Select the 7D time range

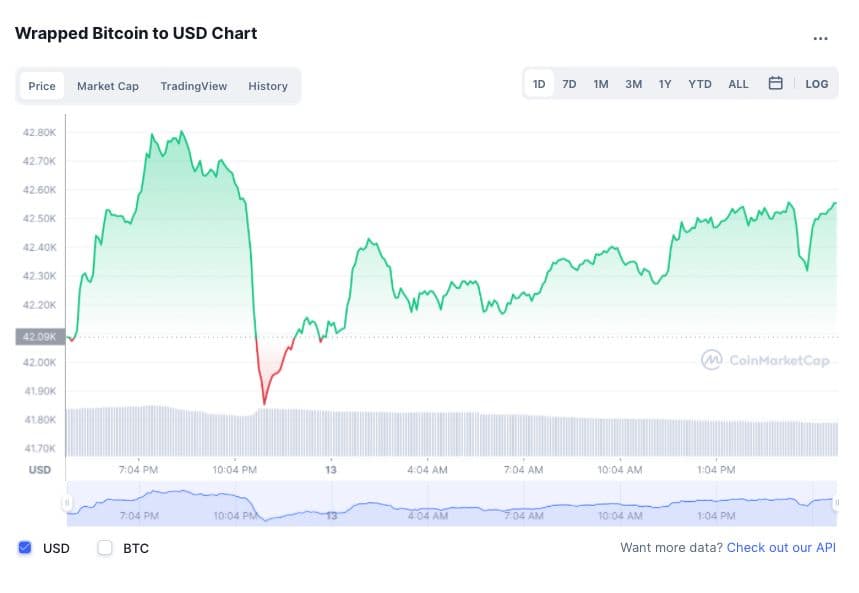pos(569,84)
